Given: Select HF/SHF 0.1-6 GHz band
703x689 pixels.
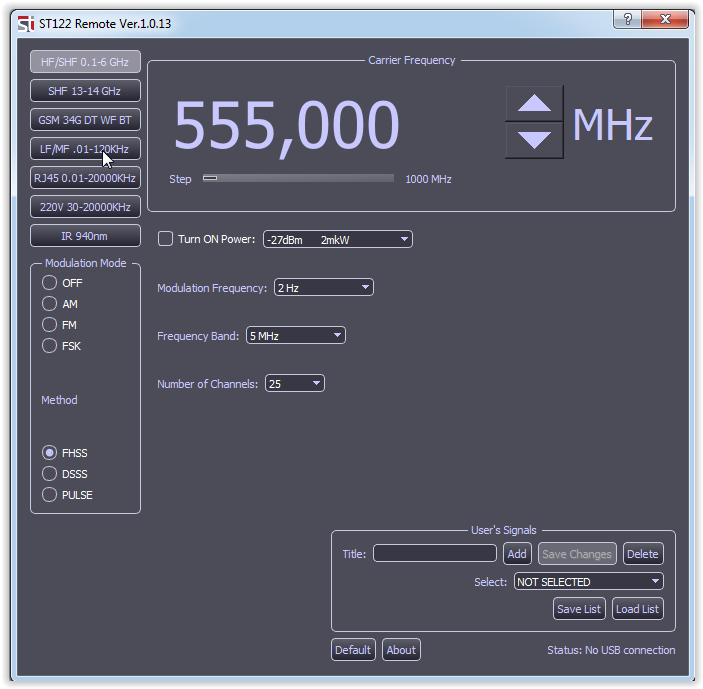Looking at the screenshot, I should pos(85,62).
